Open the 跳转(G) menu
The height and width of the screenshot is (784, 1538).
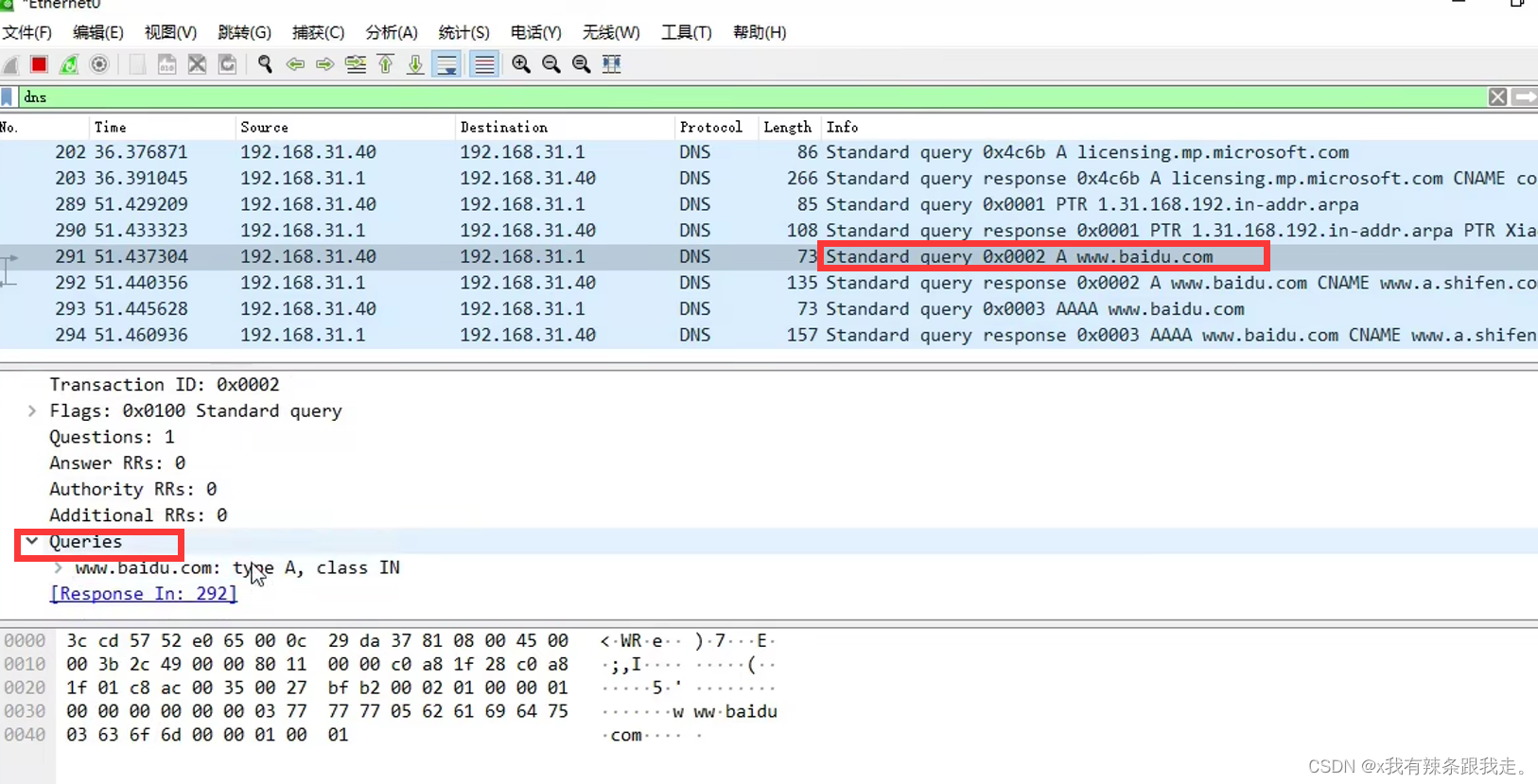244,32
